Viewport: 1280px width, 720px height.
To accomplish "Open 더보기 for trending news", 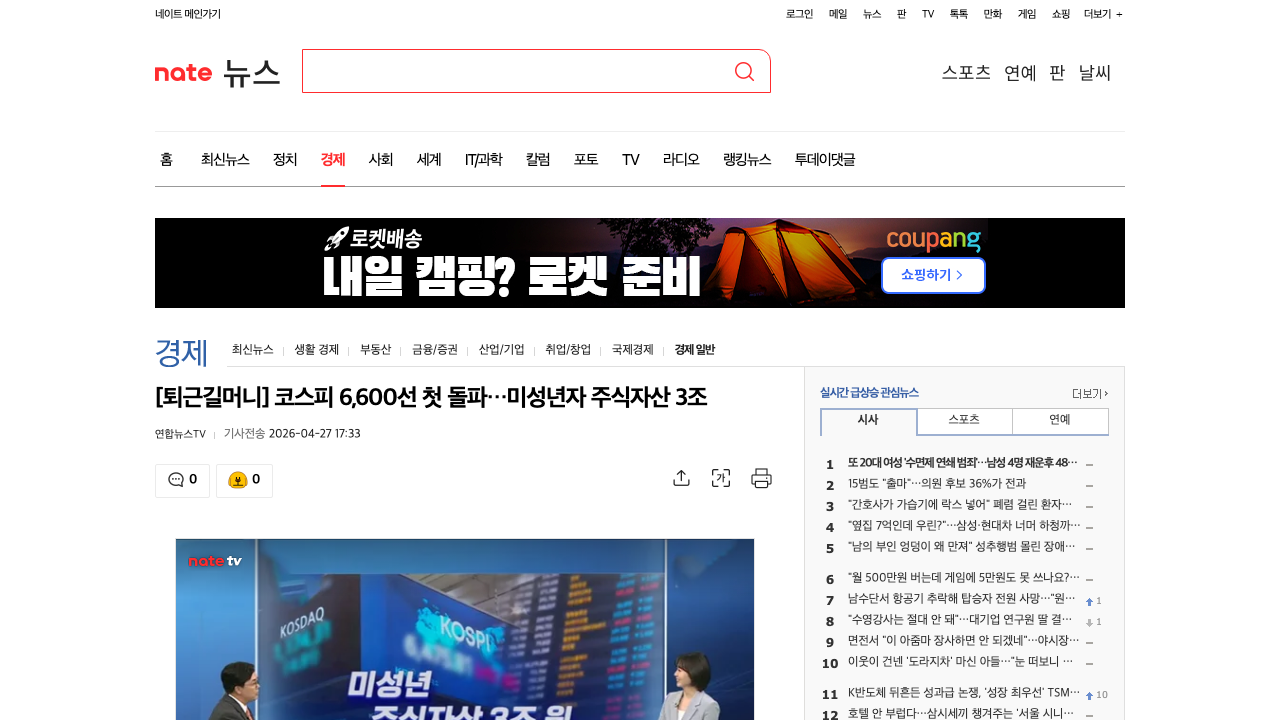I will pyautogui.click(x=1090, y=393).
